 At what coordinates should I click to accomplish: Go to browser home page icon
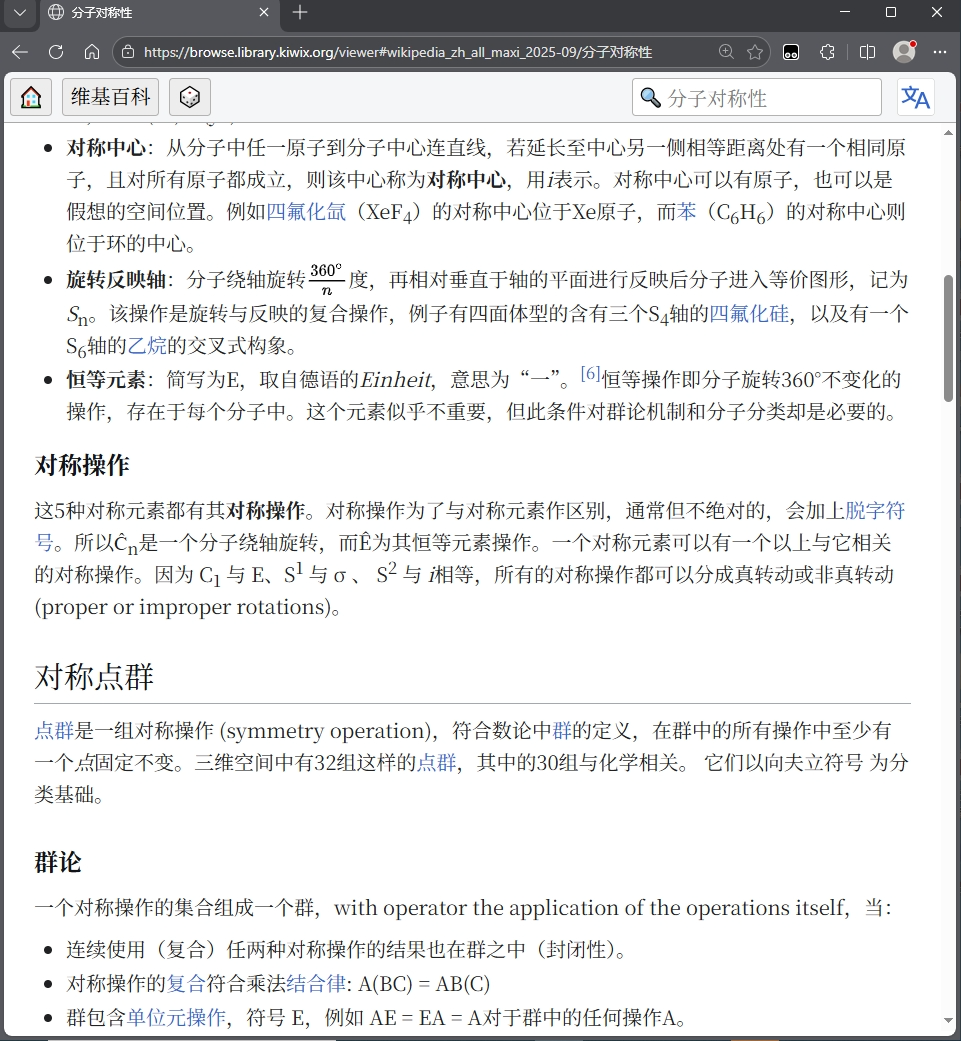click(x=92, y=52)
